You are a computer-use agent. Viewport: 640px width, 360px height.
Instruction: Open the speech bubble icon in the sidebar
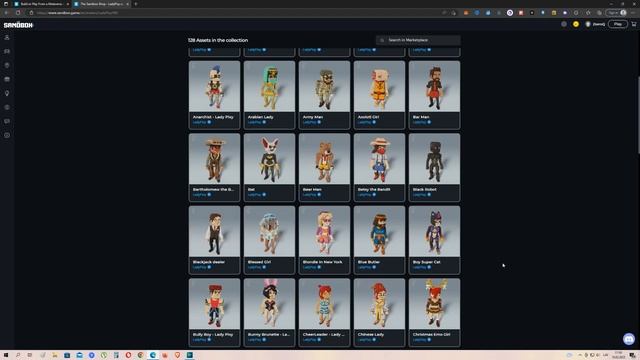click(x=7, y=121)
